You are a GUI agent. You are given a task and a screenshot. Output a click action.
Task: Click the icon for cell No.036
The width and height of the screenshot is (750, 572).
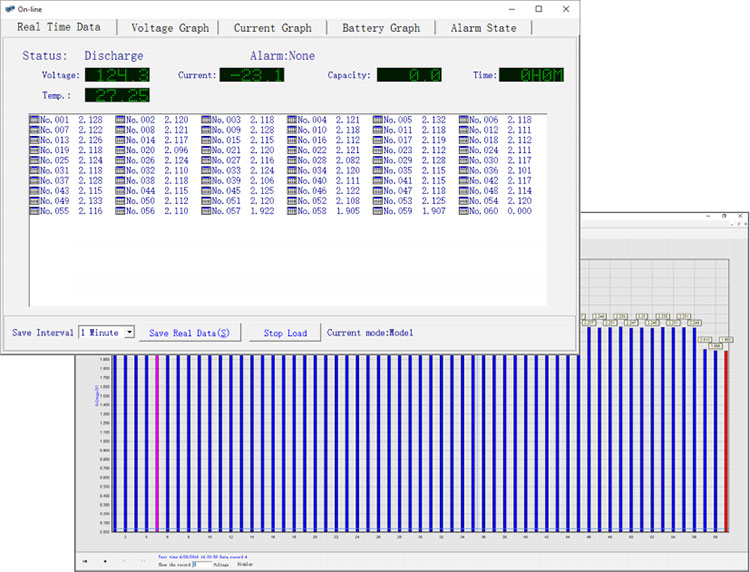[x=464, y=171]
